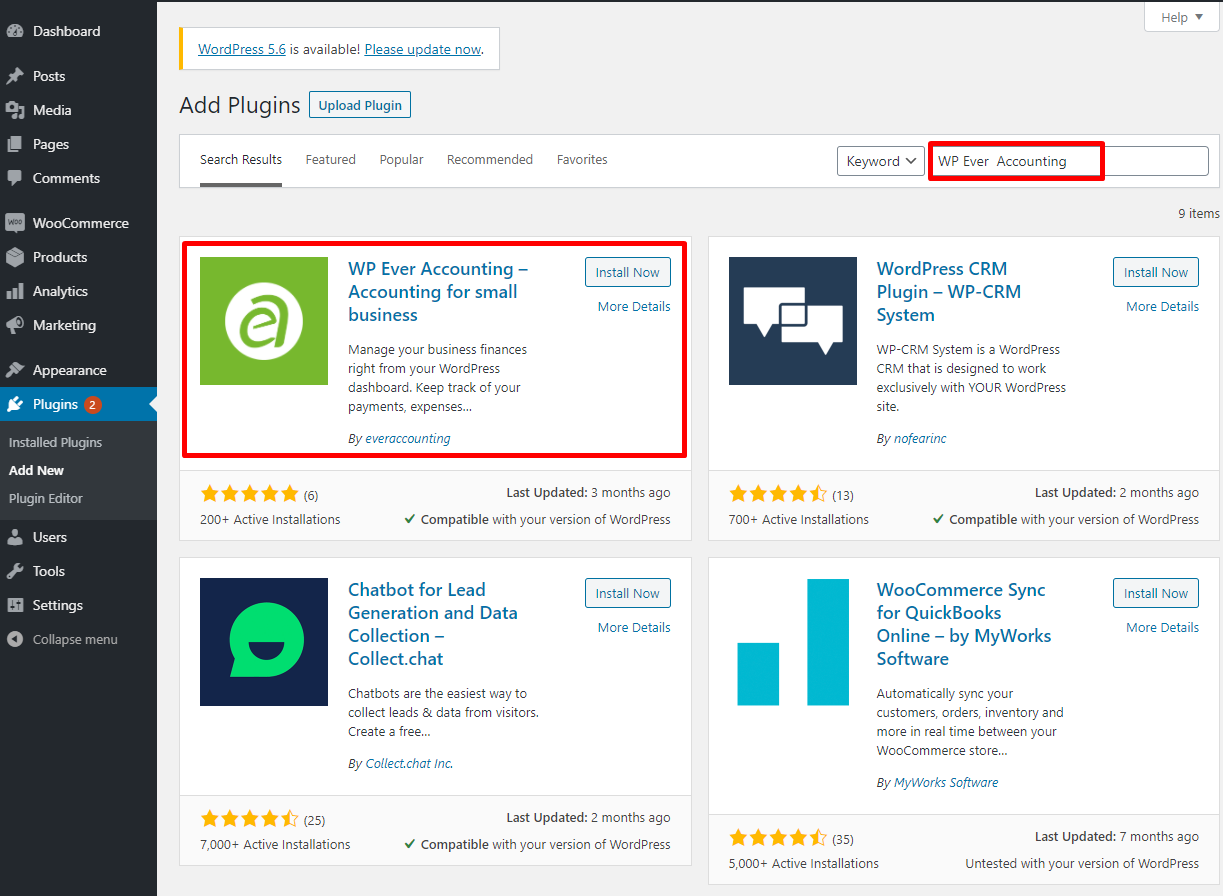
Task: Click the five-star rating of WP Ever Accounting
Action: pos(250,494)
